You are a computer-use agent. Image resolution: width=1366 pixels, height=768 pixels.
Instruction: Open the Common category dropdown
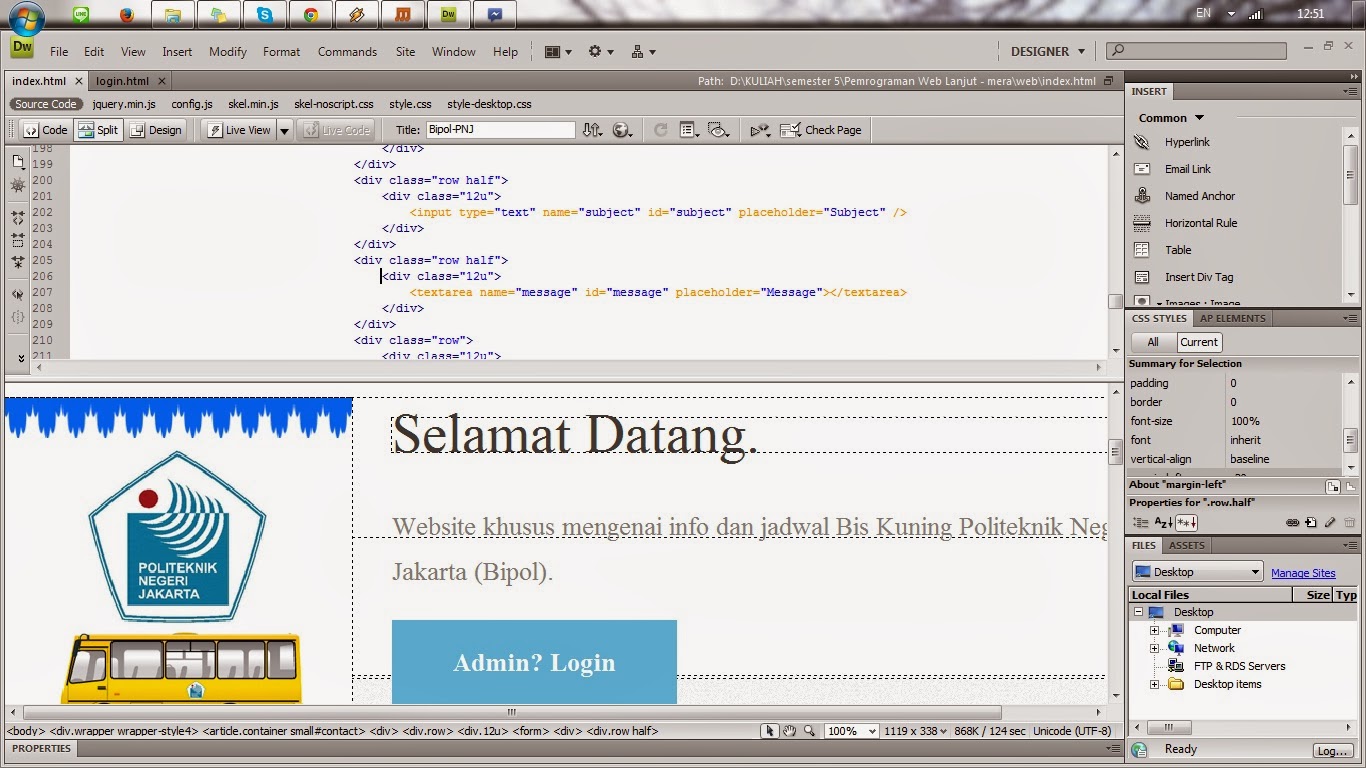click(x=1171, y=118)
